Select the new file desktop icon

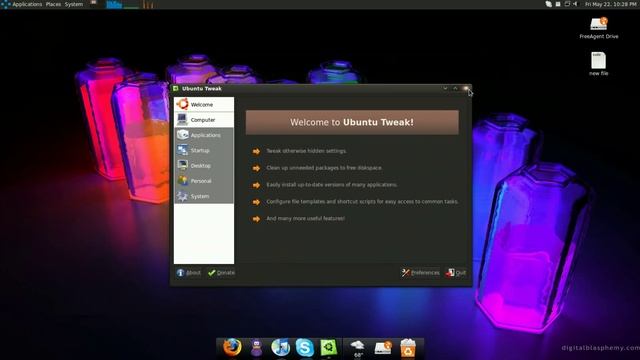(x=598, y=64)
